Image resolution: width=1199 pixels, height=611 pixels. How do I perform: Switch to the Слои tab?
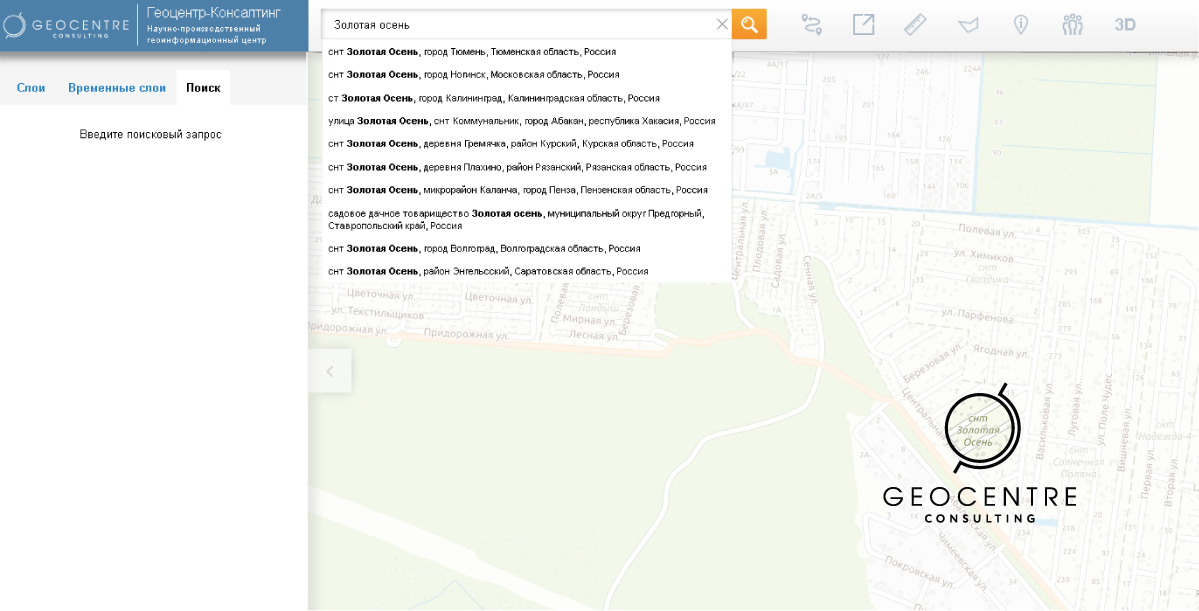31,88
